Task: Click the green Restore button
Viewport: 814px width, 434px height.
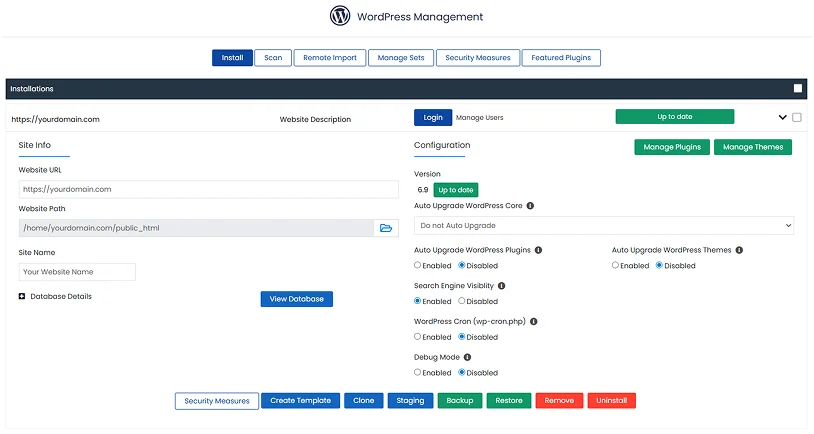Action: pos(509,400)
